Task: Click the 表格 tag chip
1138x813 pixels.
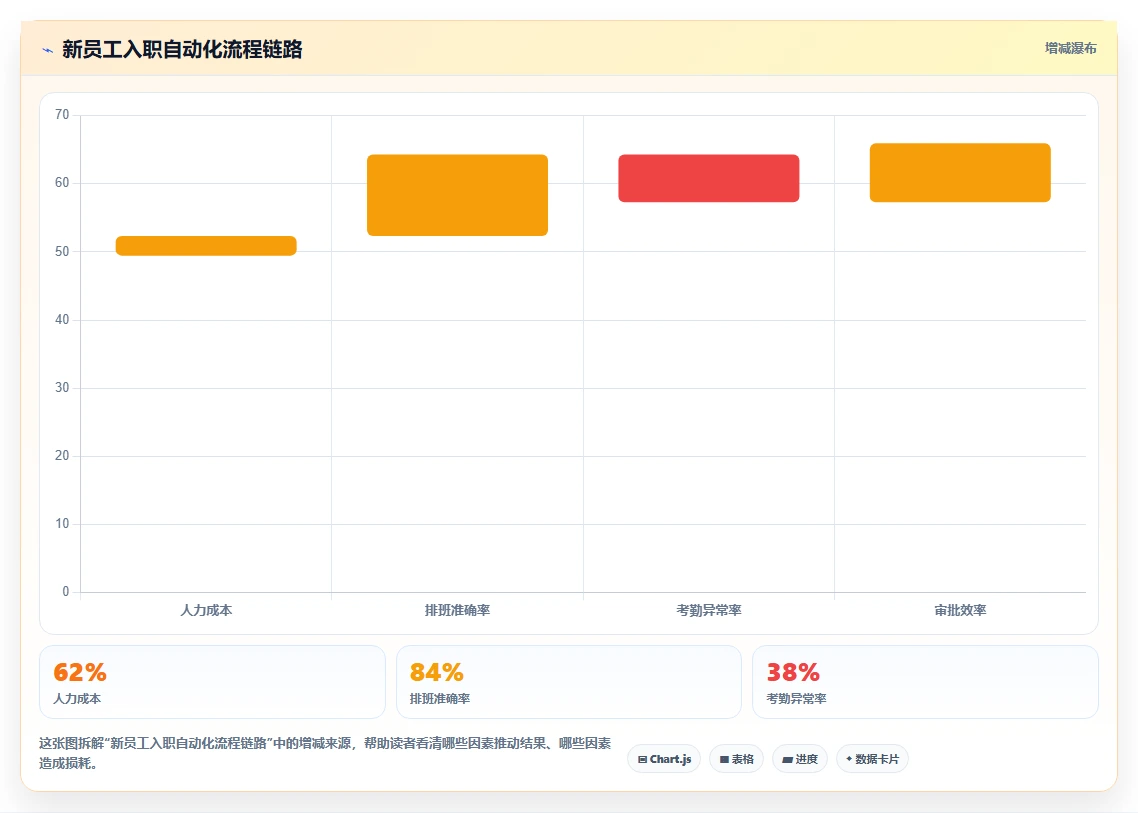Action: 736,759
